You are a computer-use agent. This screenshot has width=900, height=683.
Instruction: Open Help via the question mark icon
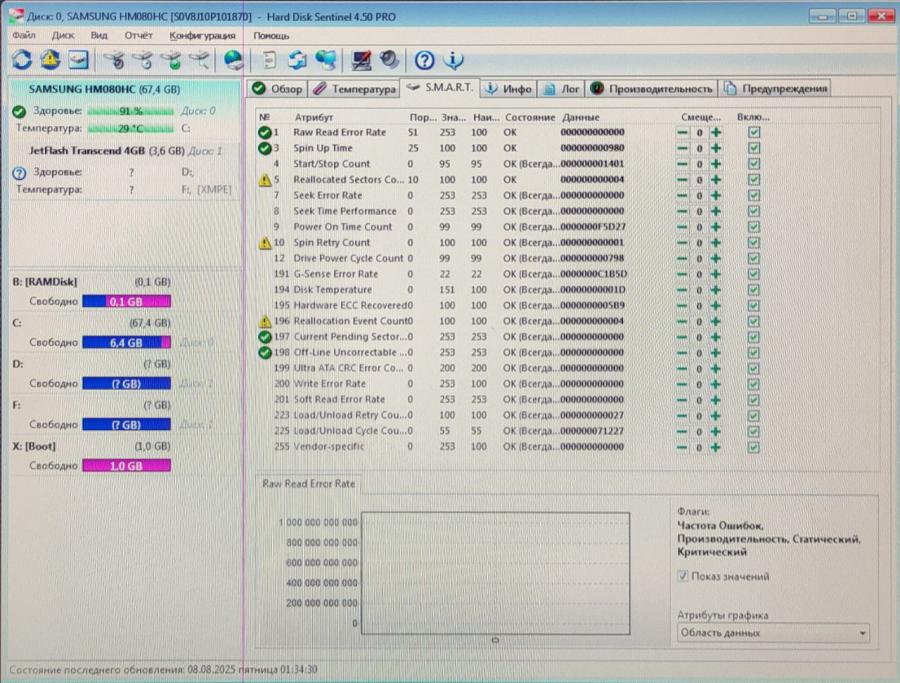[x=423, y=60]
